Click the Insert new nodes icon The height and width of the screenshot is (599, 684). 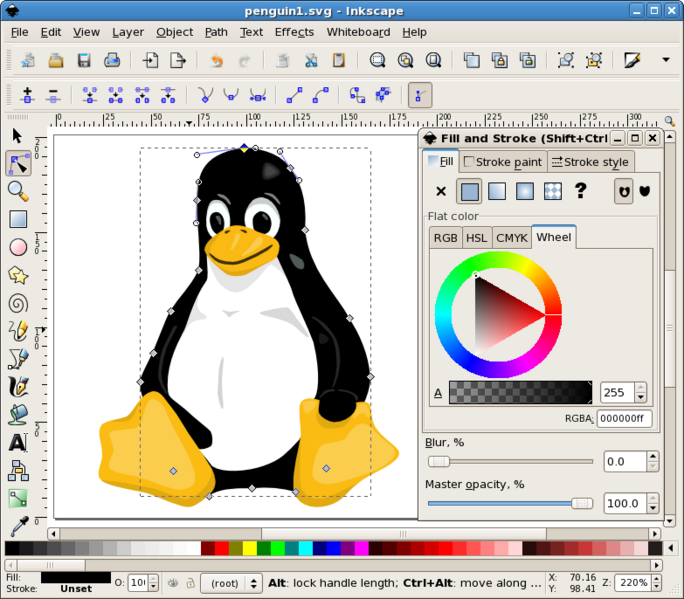click(27, 95)
